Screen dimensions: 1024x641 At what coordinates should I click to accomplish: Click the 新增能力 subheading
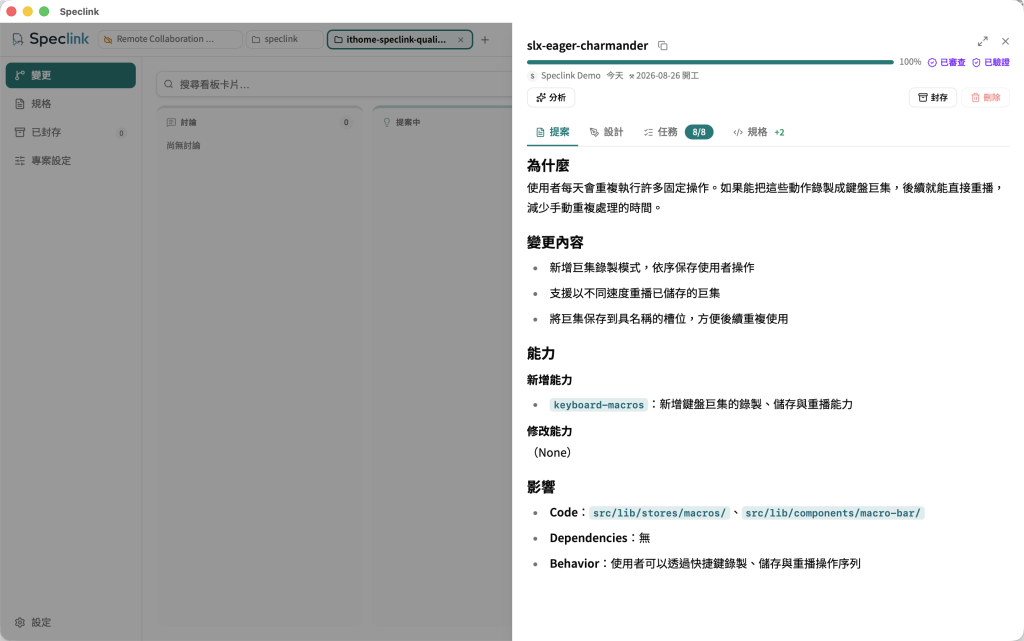[x=549, y=380]
